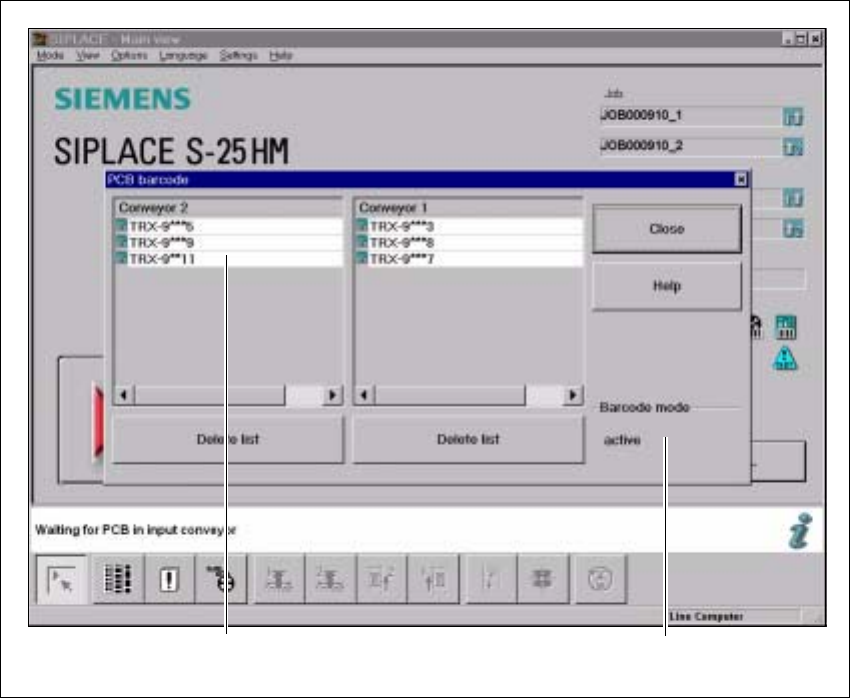850x698 pixels.
Task: Click the Conveyor 2 column header
Action: 228,208
